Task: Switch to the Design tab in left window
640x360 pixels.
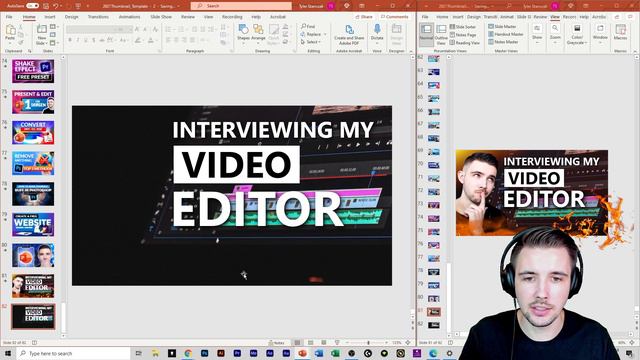Action: 71,17
